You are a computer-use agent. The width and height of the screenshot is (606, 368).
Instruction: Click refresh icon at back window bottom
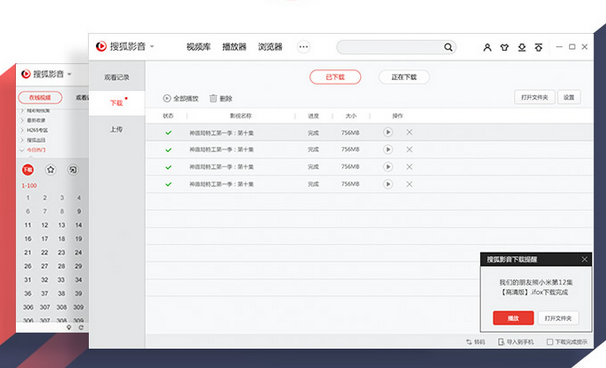click(x=81, y=327)
